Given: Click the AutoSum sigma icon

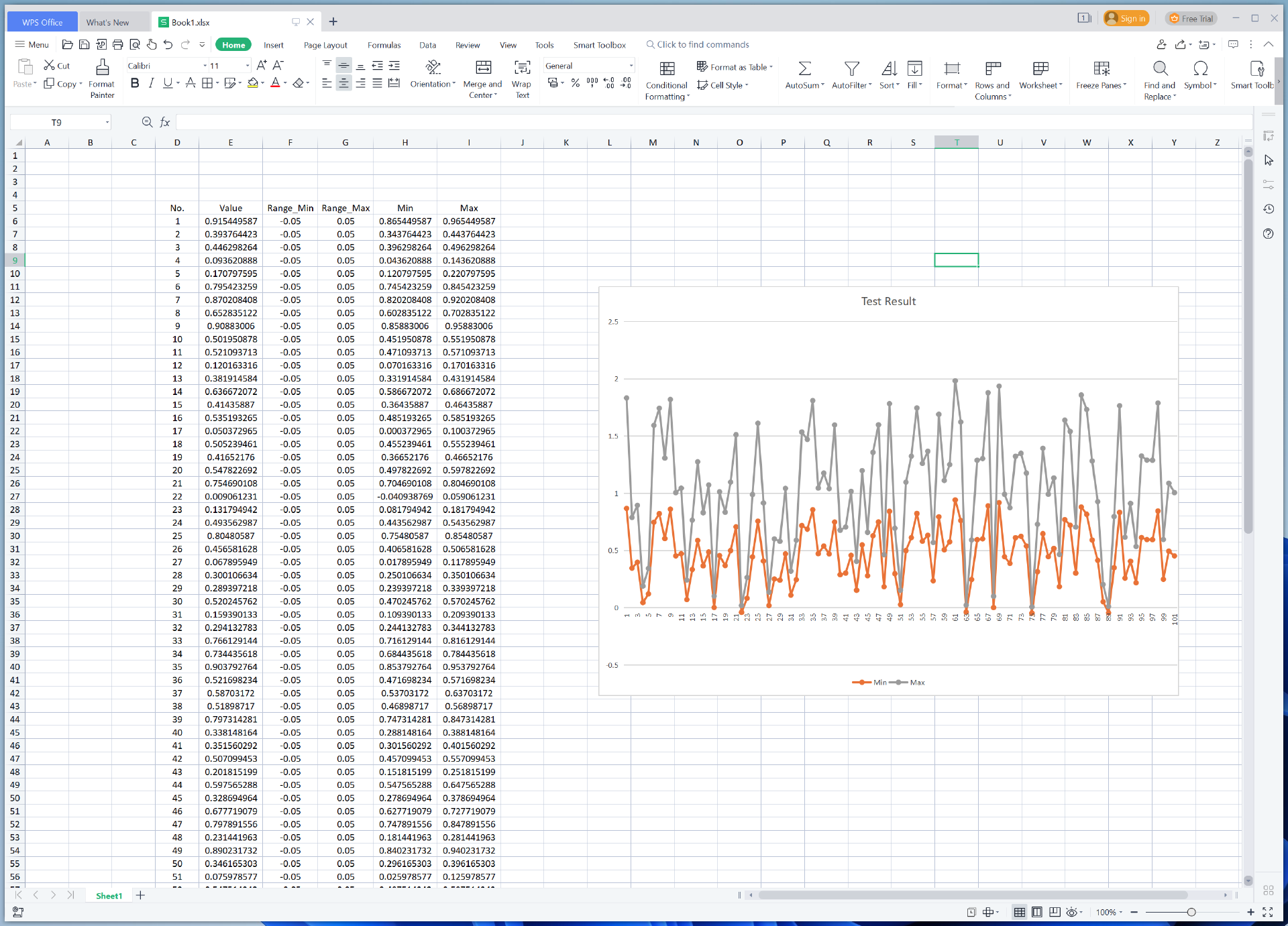Looking at the screenshot, I should coord(804,68).
